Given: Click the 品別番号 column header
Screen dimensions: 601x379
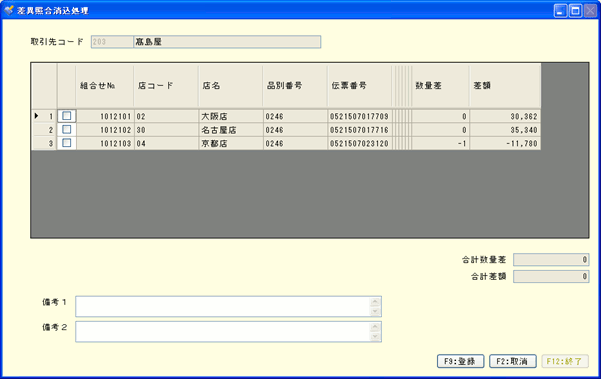Looking at the screenshot, I should click(295, 86).
